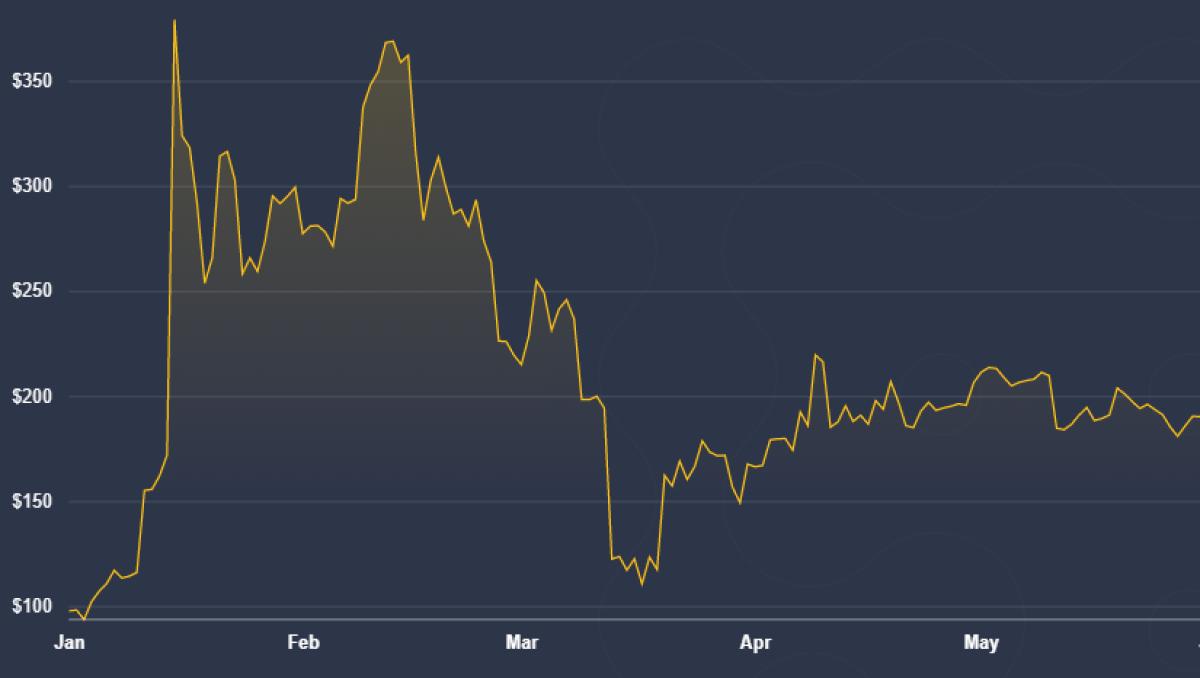Click the Jan label on the x-axis
The height and width of the screenshot is (678, 1200).
tap(71, 643)
